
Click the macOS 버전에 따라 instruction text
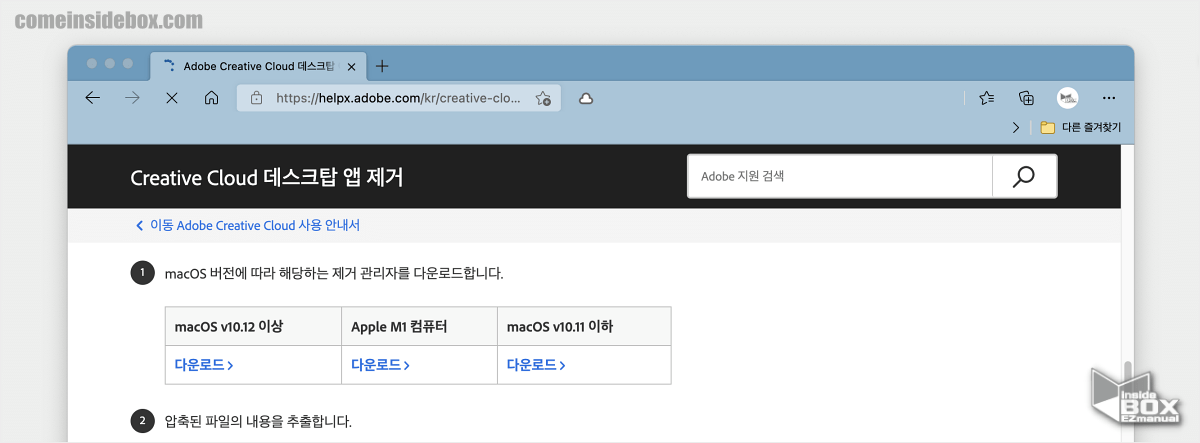(334, 273)
